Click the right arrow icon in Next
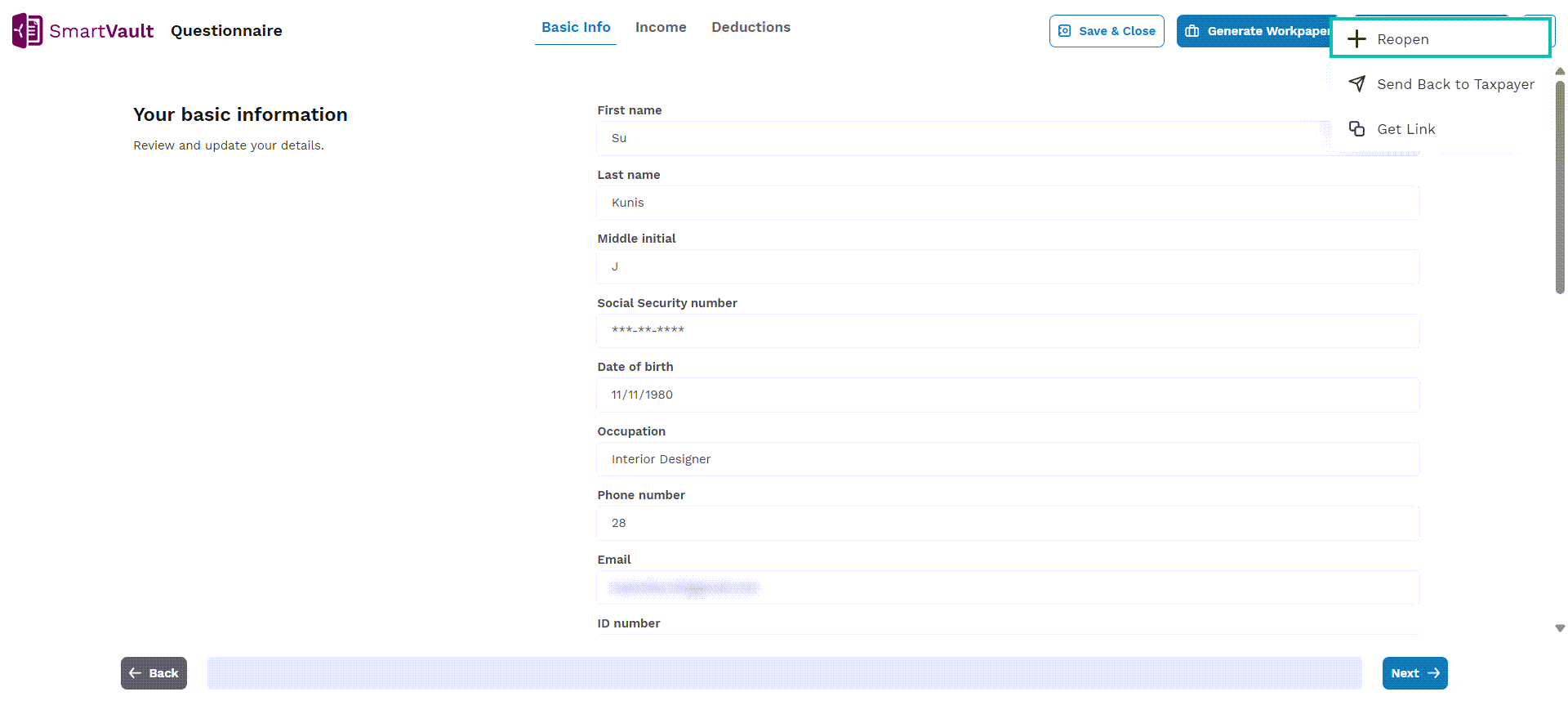 point(1433,673)
